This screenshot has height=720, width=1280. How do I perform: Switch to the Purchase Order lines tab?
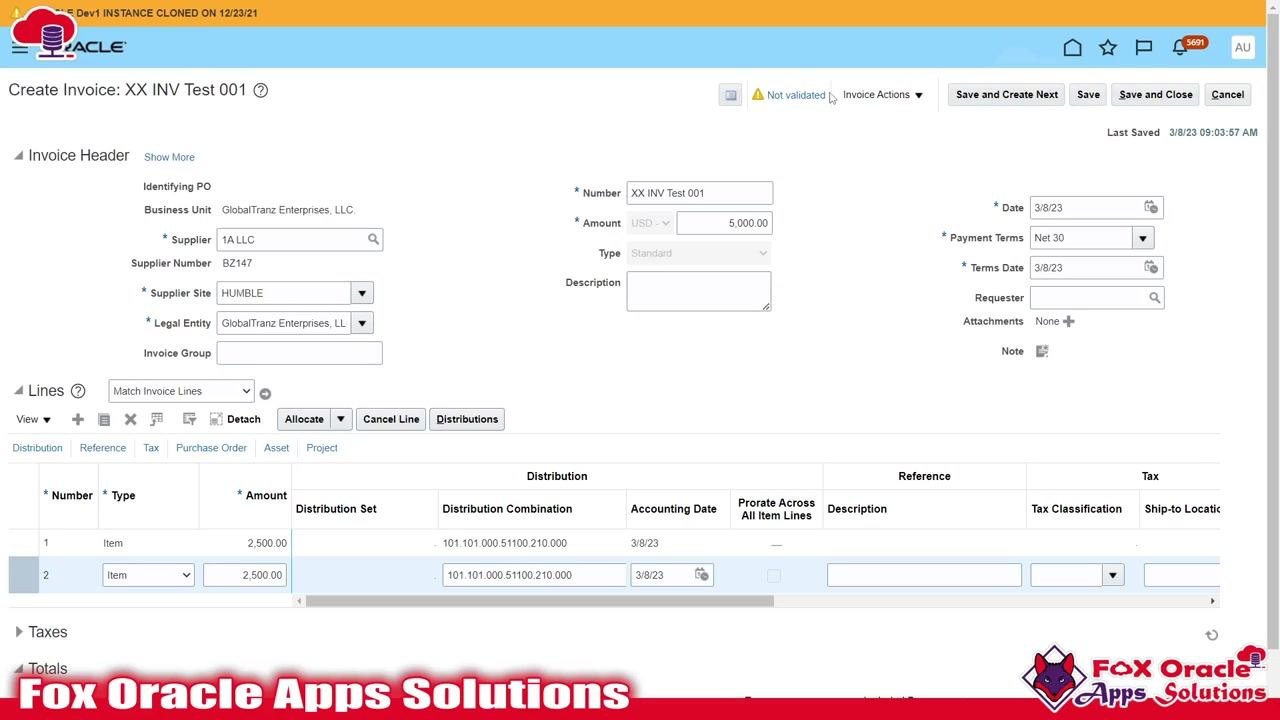[x=211, y=448]
